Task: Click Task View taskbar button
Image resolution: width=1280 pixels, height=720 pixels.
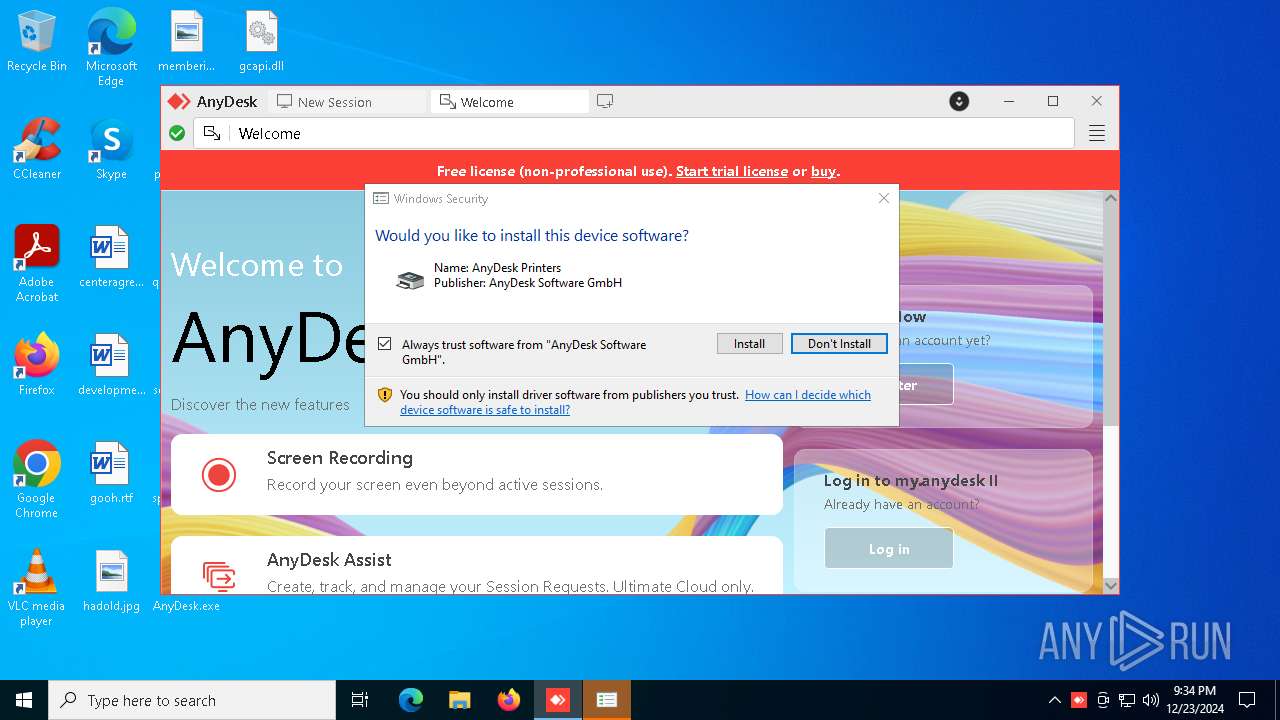Action: click(360, 700)
